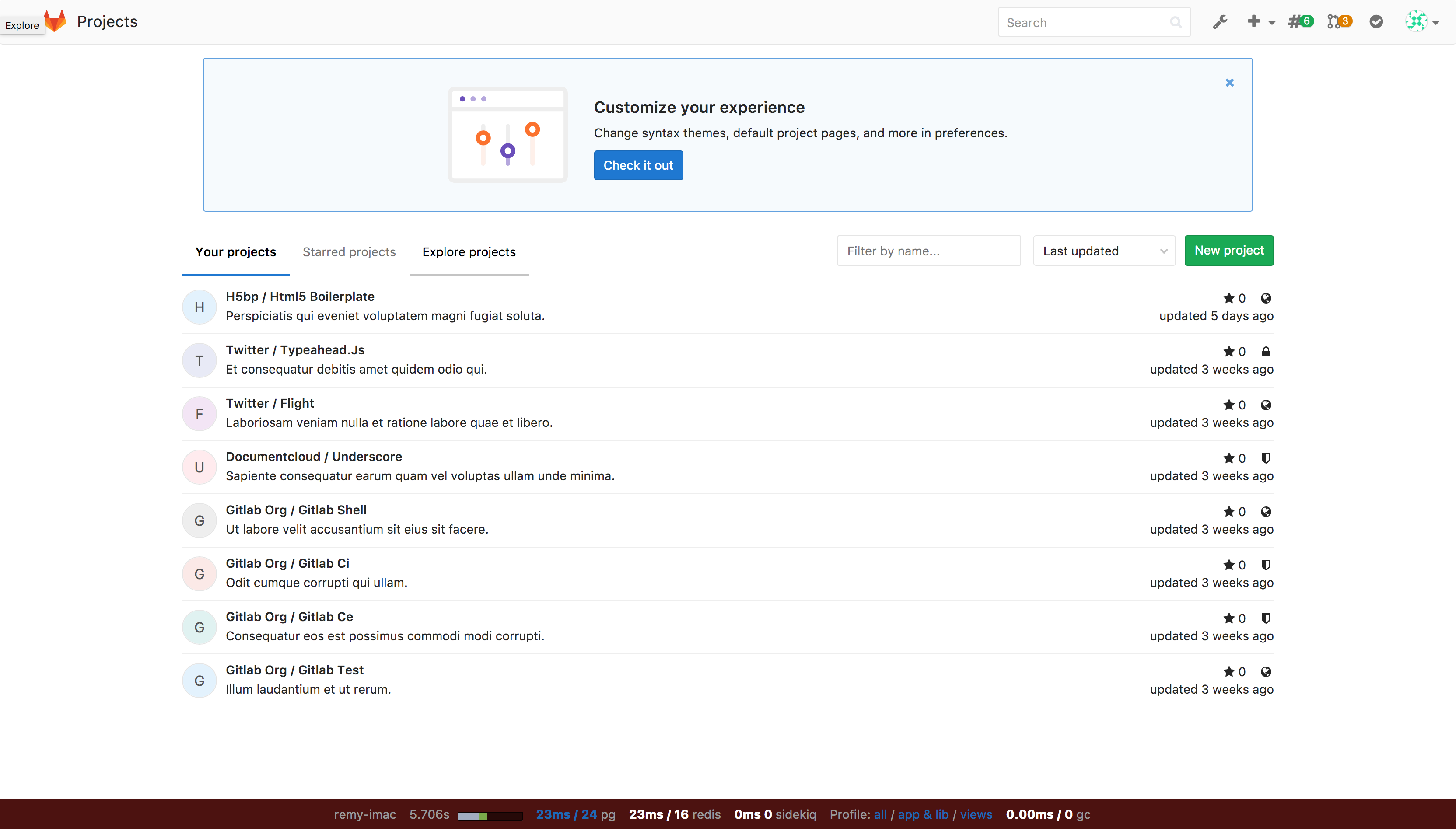Image resolution: width=1456 pixels, height=831 pixels.
Task: Focus the Filter by name field
Action: (929, 251)
